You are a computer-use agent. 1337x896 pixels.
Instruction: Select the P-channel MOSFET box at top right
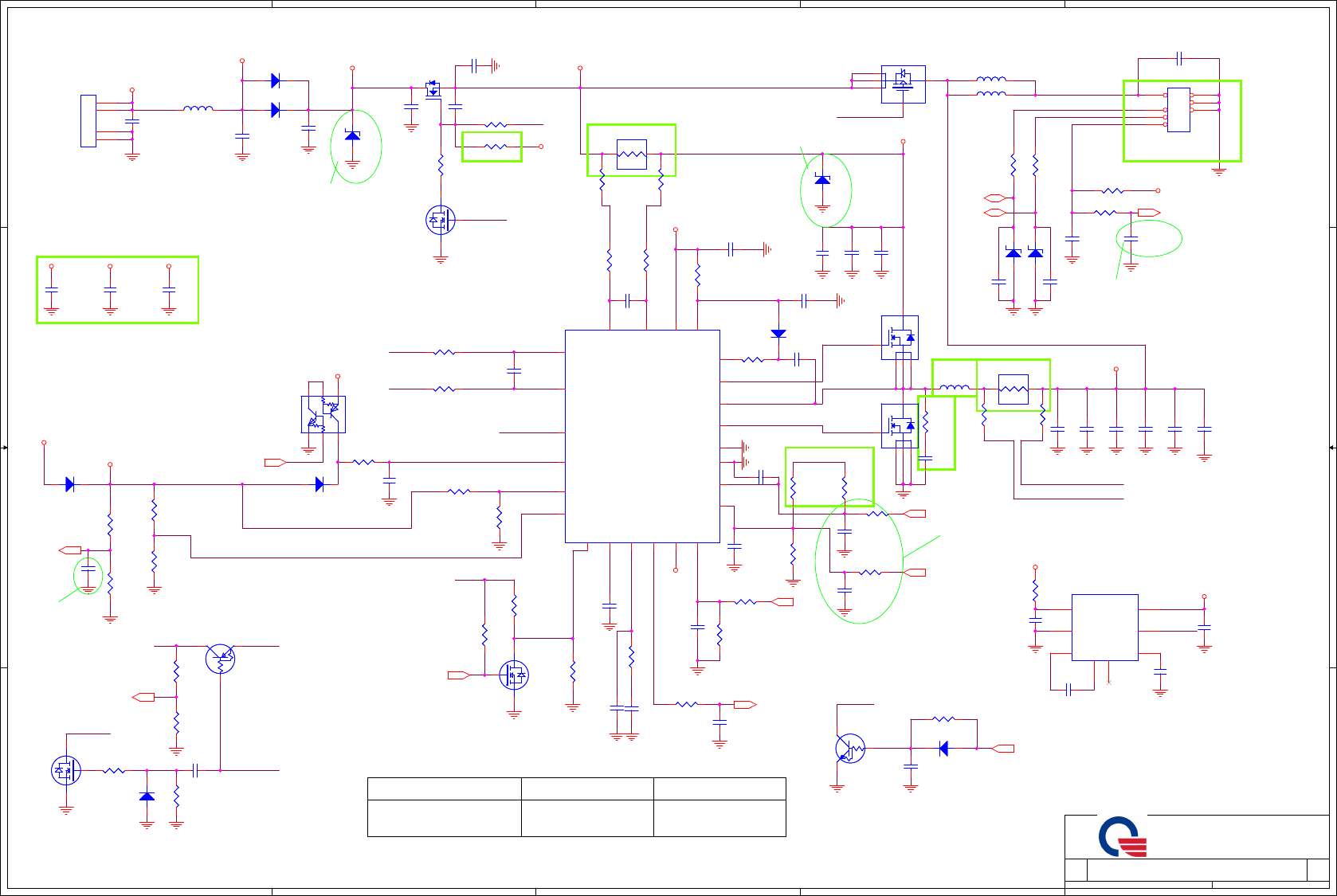pos(903,84)
